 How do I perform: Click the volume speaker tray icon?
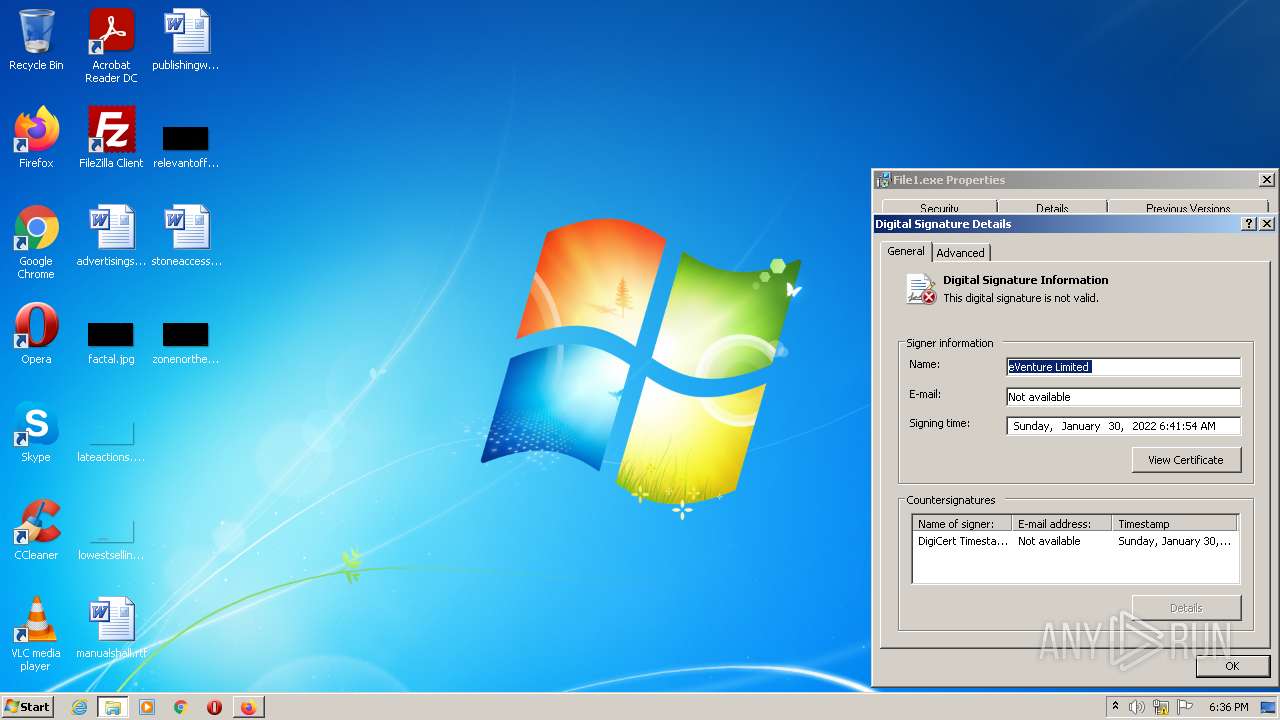point(1137,707)
